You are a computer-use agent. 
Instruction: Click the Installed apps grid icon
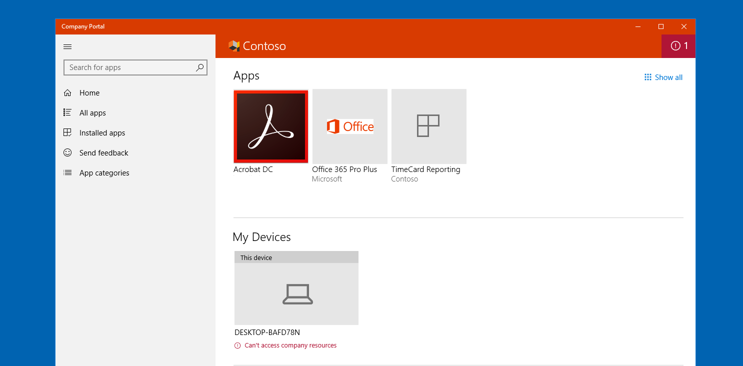[67, 133]
